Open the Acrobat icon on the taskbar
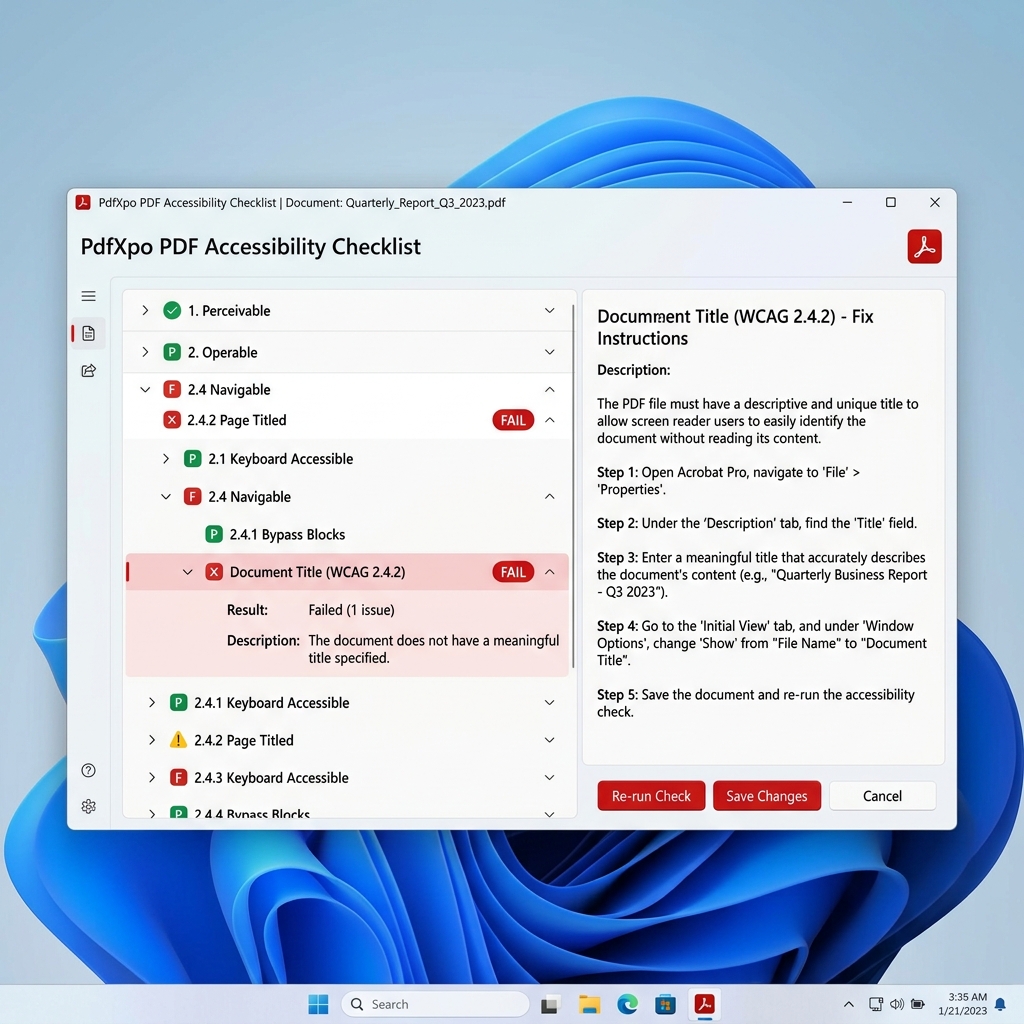1024x1024 pixels. (704, 1004)
